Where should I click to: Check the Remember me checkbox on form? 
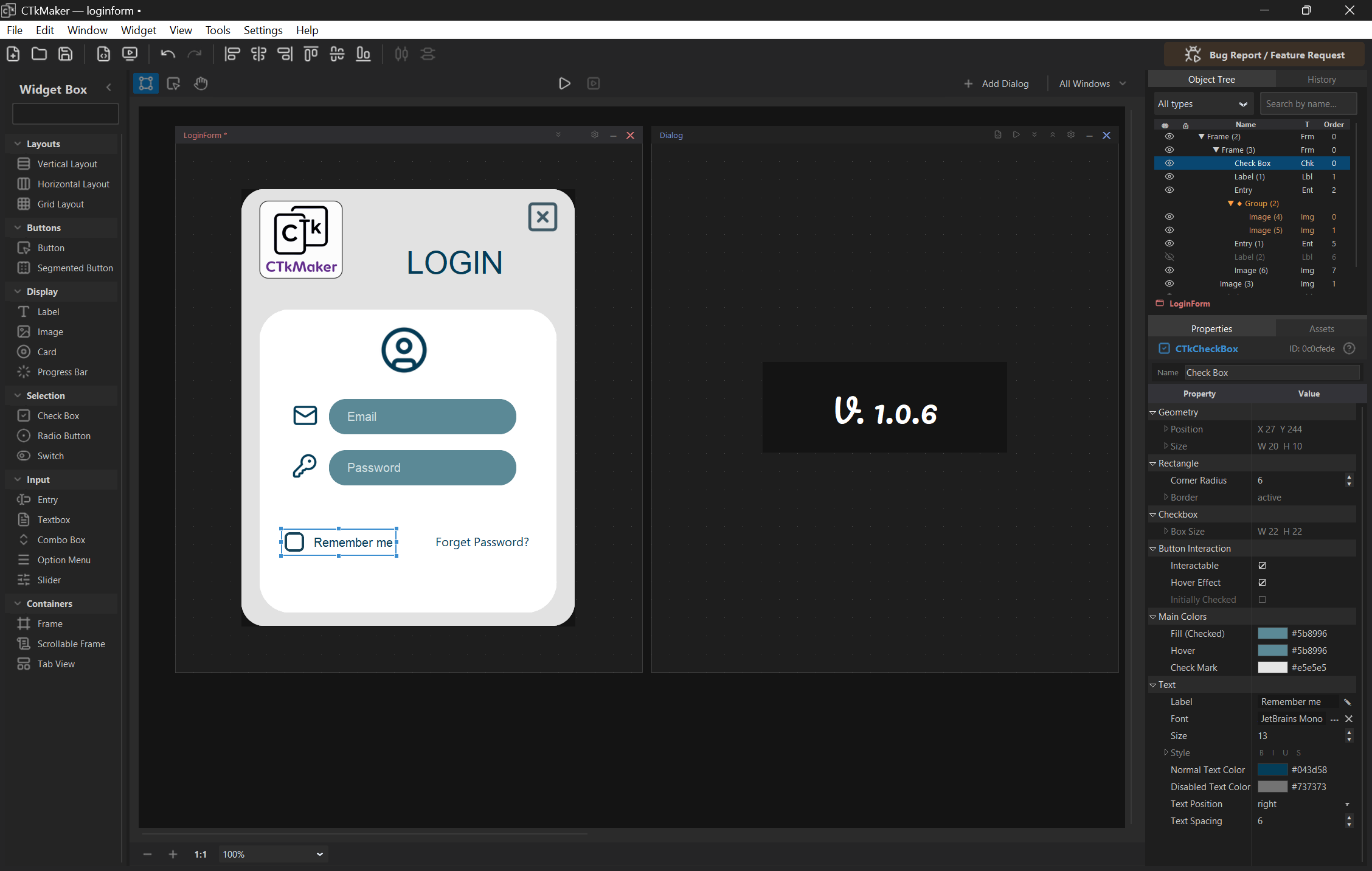coord(294,541)
